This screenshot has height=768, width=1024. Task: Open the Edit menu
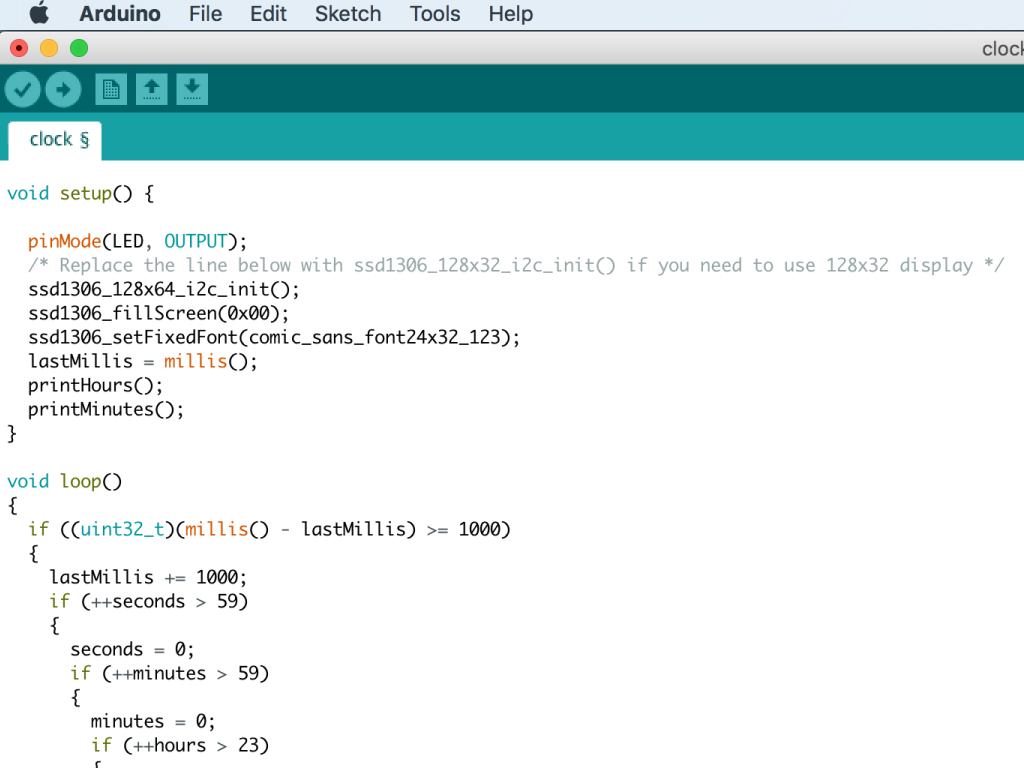pos(268,14)
